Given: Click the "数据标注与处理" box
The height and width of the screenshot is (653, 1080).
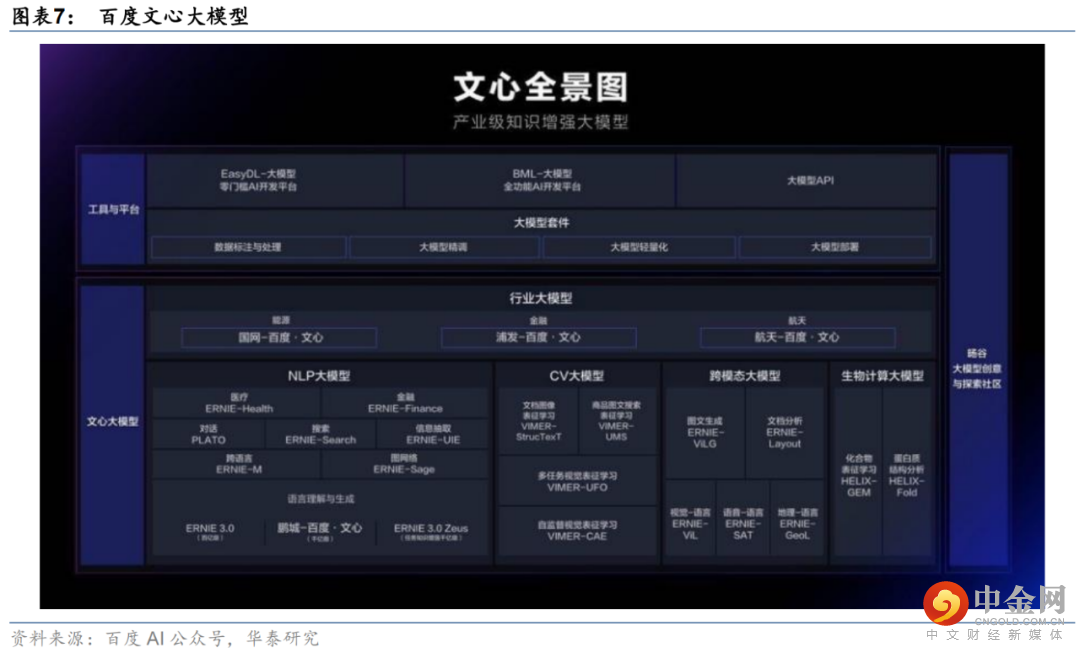Looking at the screenshot, I should (248, 247).
